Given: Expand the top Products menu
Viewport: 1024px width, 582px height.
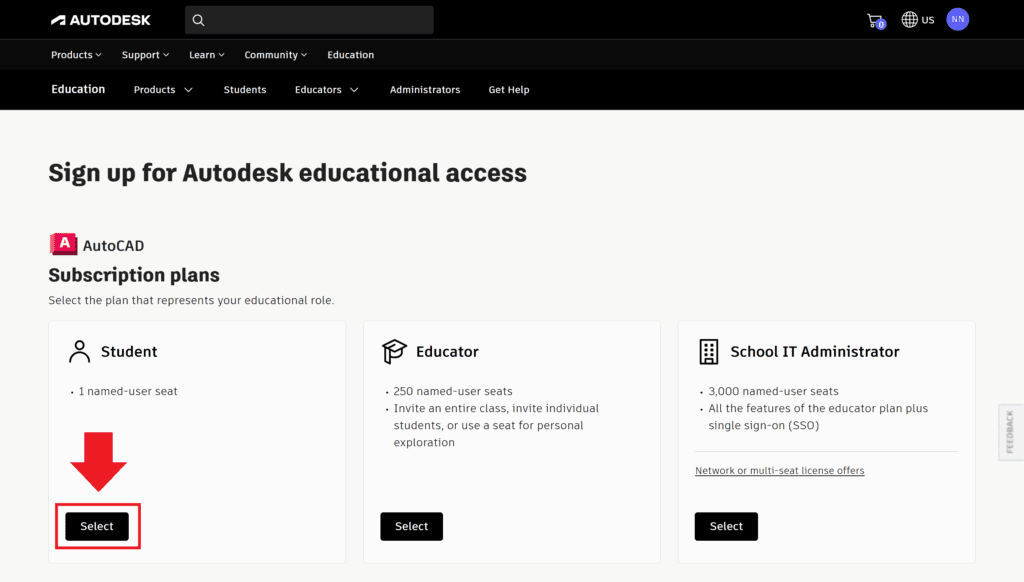Looking at the screenshot, I should point(76,55).
